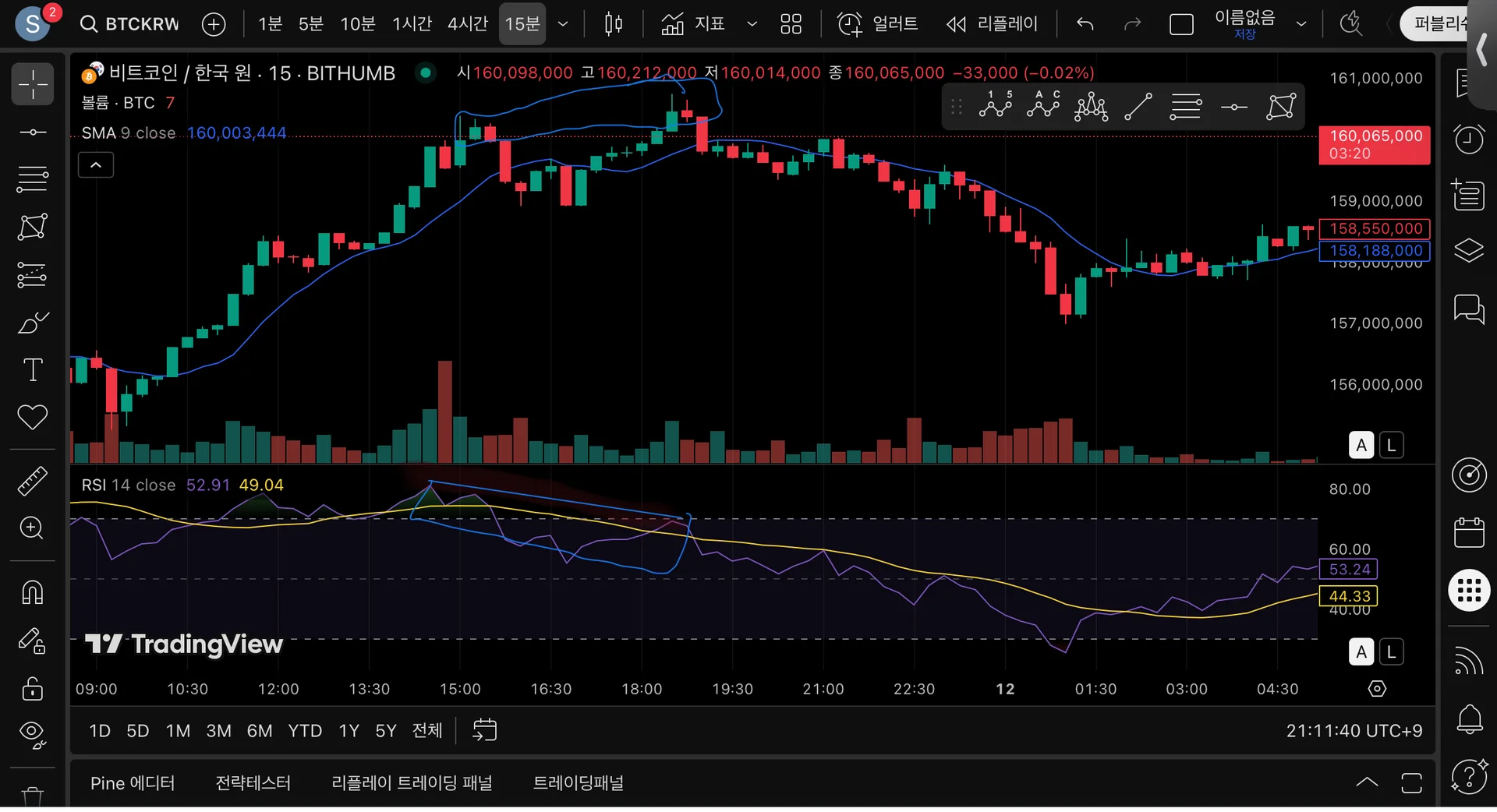Hide all drawings with eye icon

coord(33,734)
